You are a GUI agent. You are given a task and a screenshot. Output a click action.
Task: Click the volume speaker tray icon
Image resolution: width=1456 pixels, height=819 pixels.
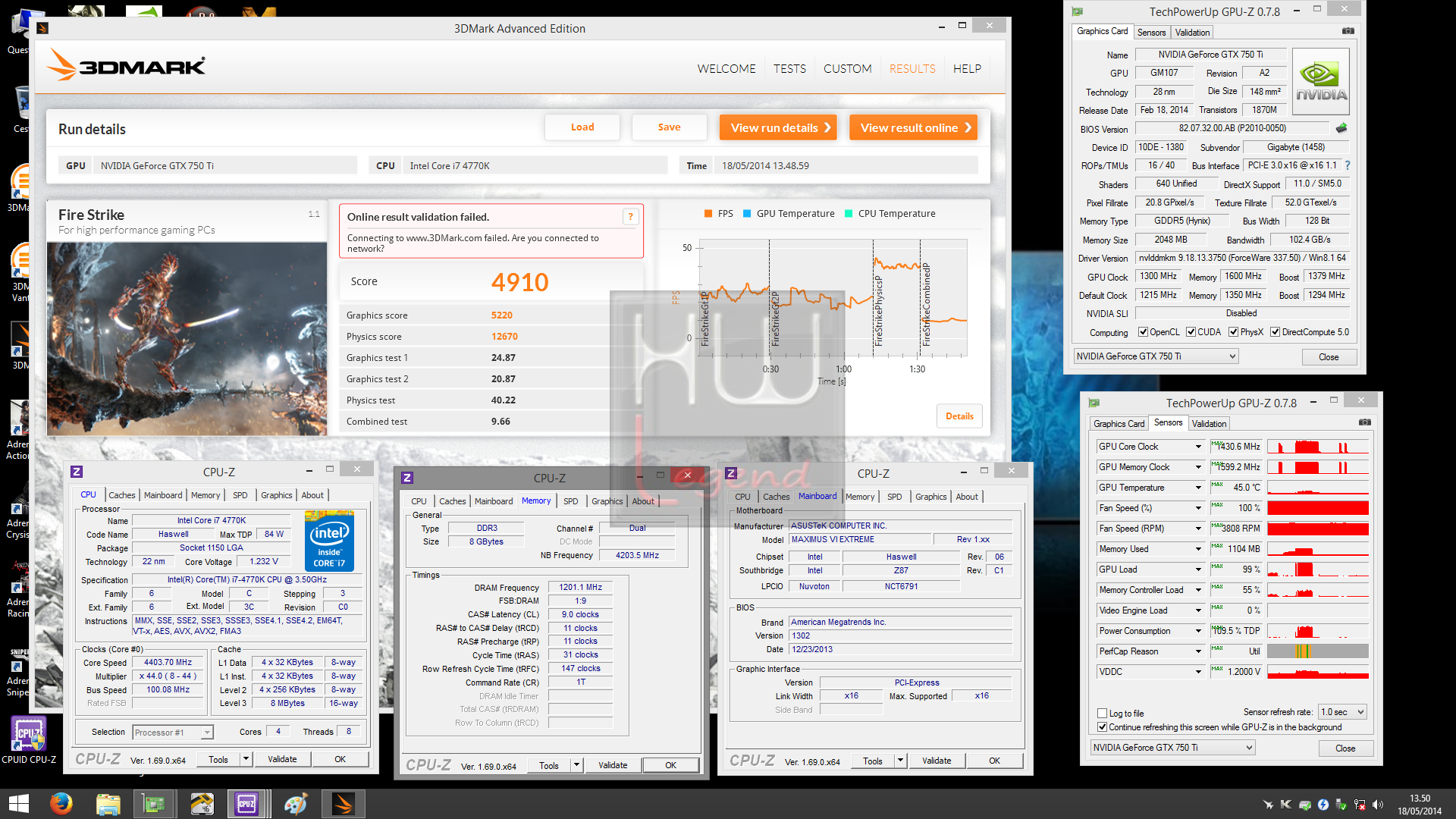coord(1378,805)
